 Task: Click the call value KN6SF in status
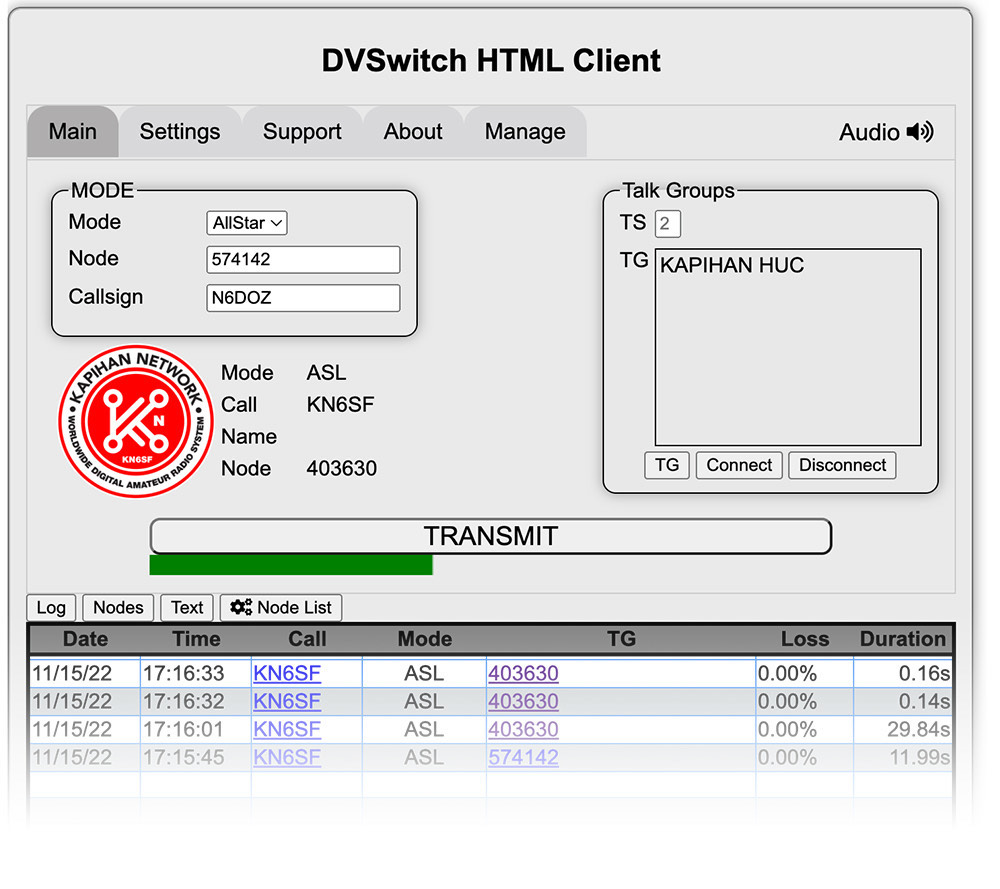pos(341,405)
